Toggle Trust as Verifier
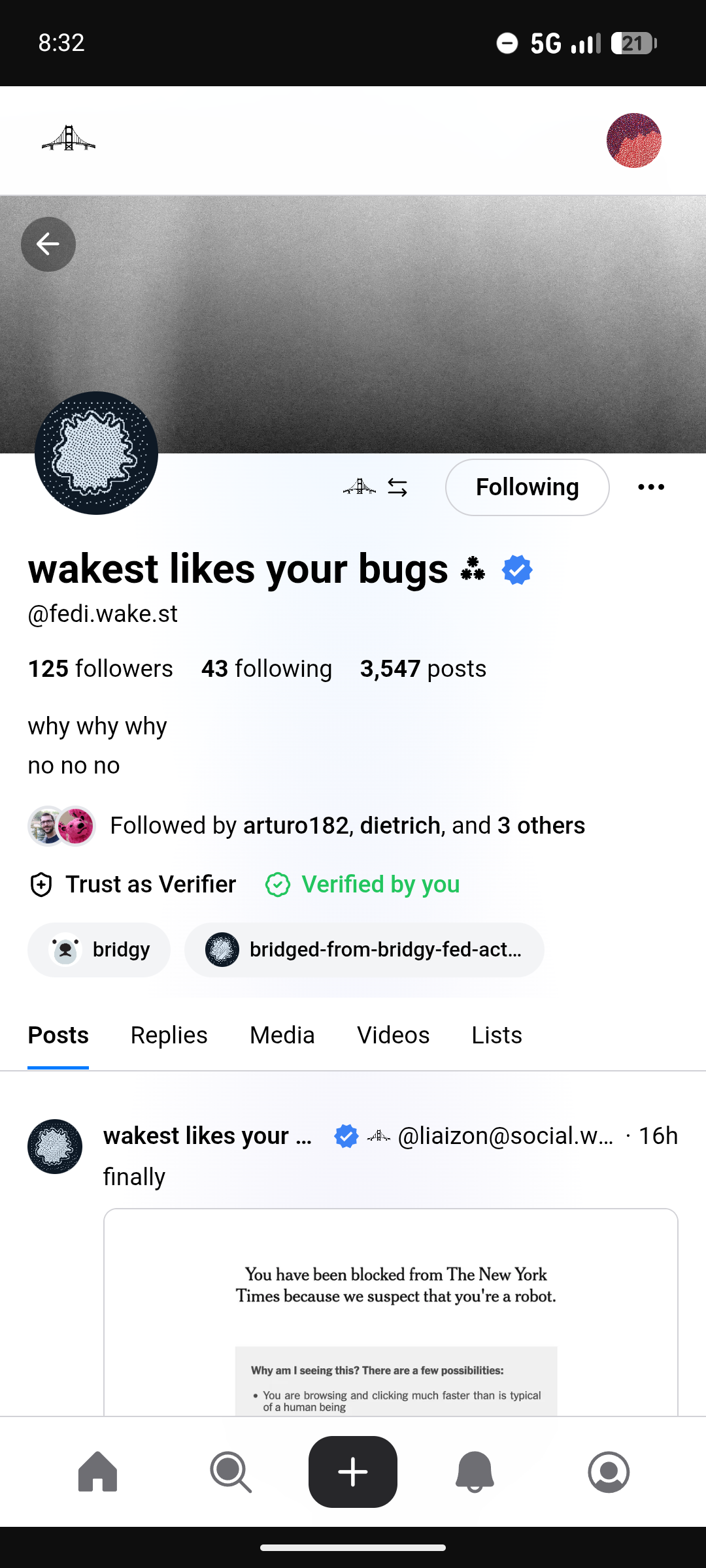The width and height of the screenshot is (706, 1568). coord(133,885)
